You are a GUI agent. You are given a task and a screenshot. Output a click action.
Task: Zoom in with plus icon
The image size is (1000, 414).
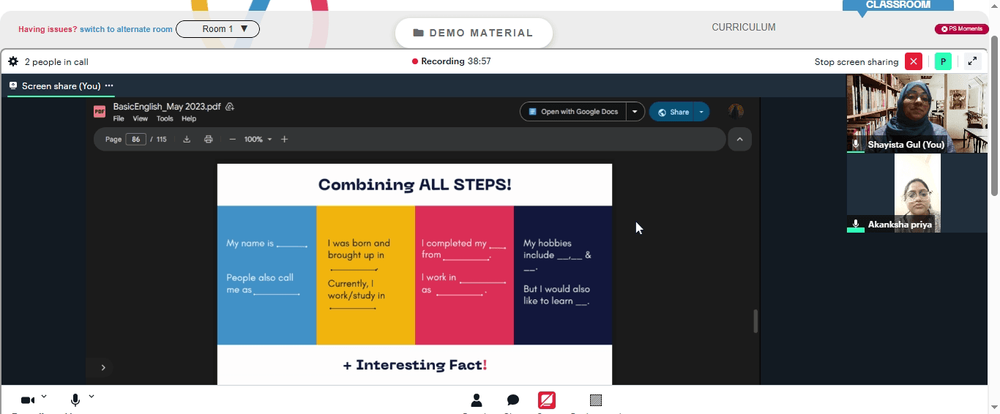point(284,139)
